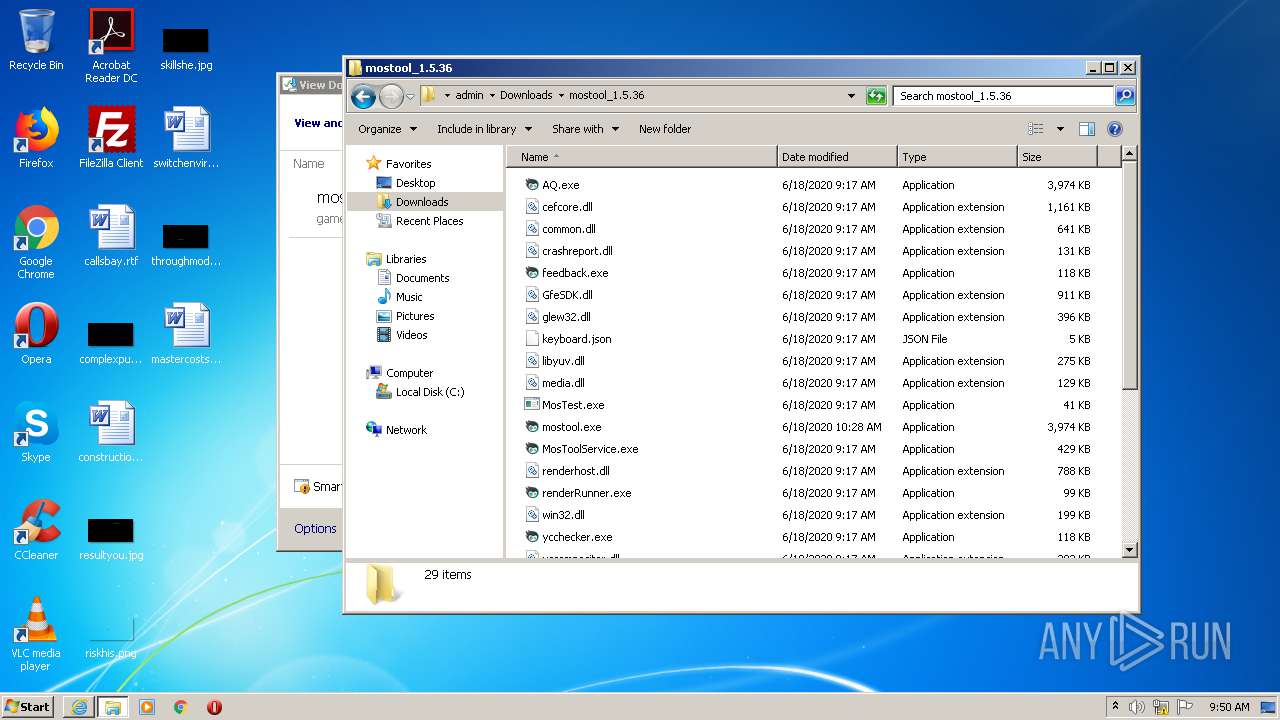Select the AQ.exe file icon
The height and width of the screenshot is (720, 1280).
pos(532,185)
